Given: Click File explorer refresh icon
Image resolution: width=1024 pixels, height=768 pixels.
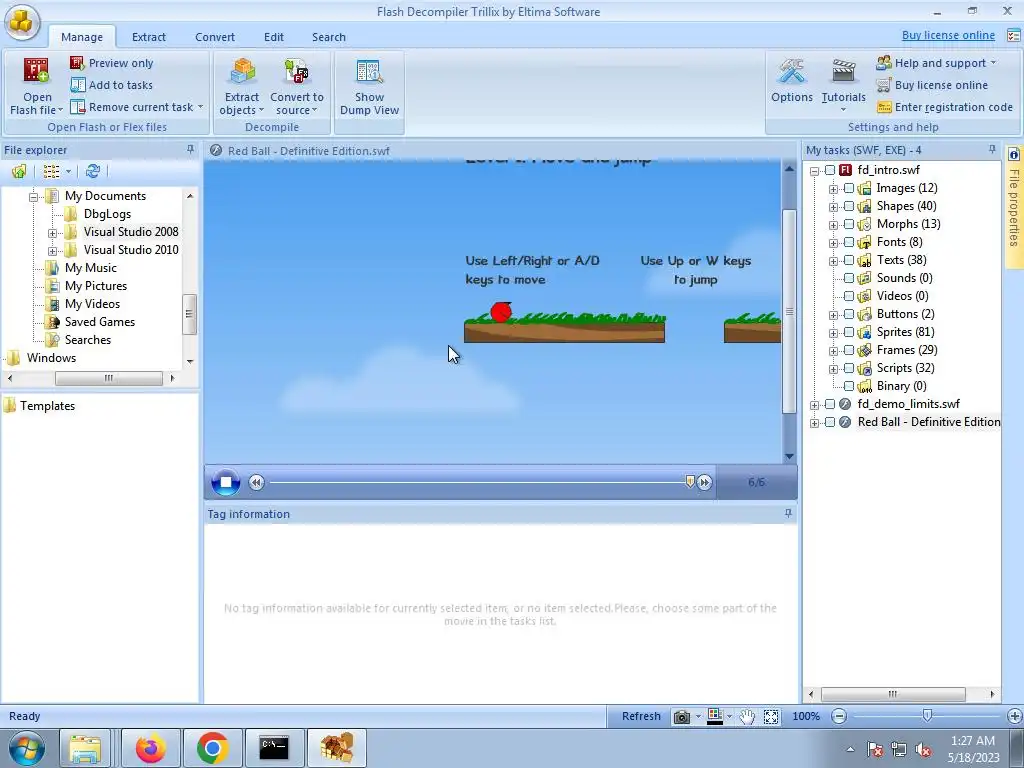Looking at the screenshot, I should click(93, 171).
